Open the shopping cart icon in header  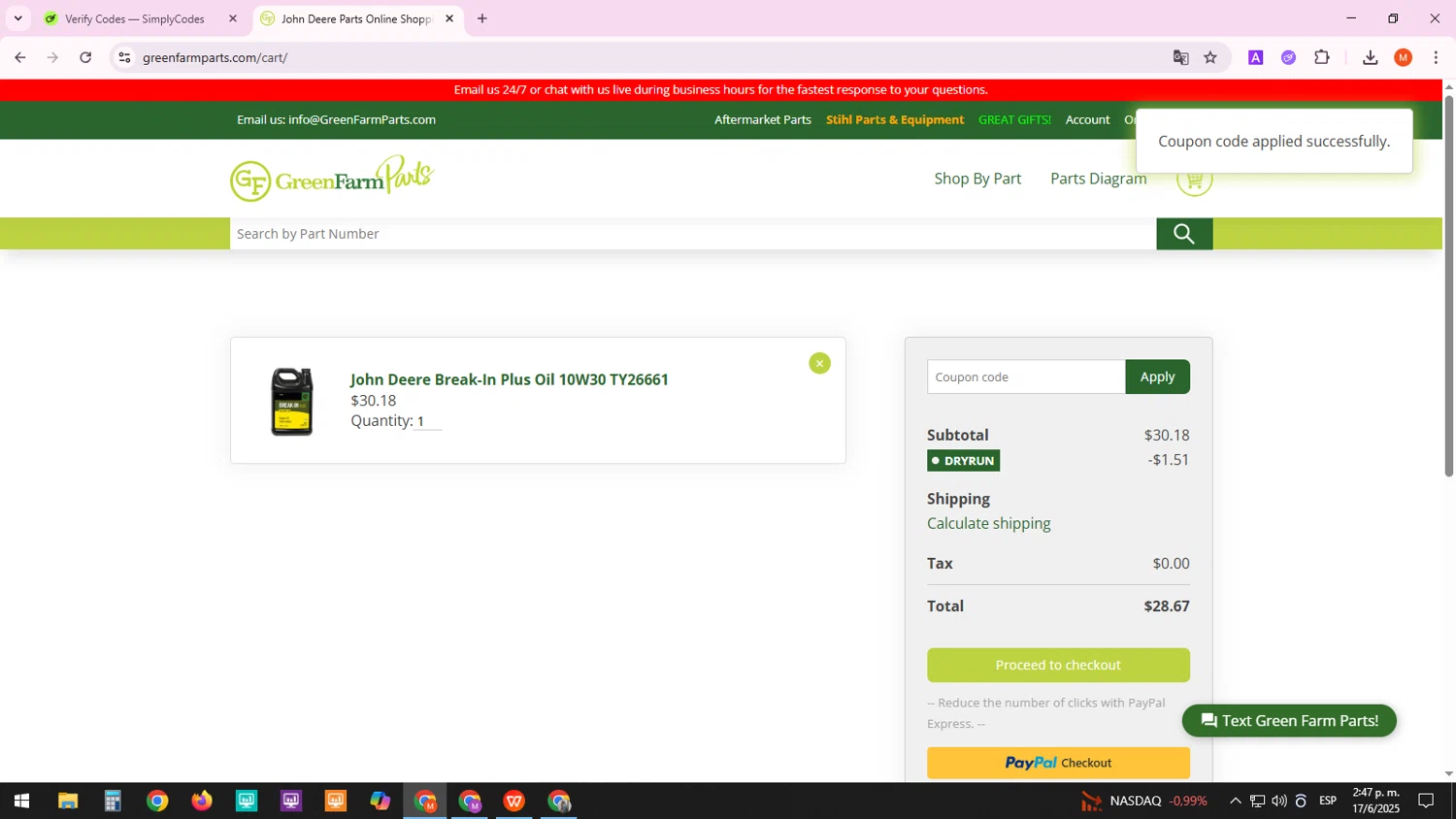(x=1194, y=180)
